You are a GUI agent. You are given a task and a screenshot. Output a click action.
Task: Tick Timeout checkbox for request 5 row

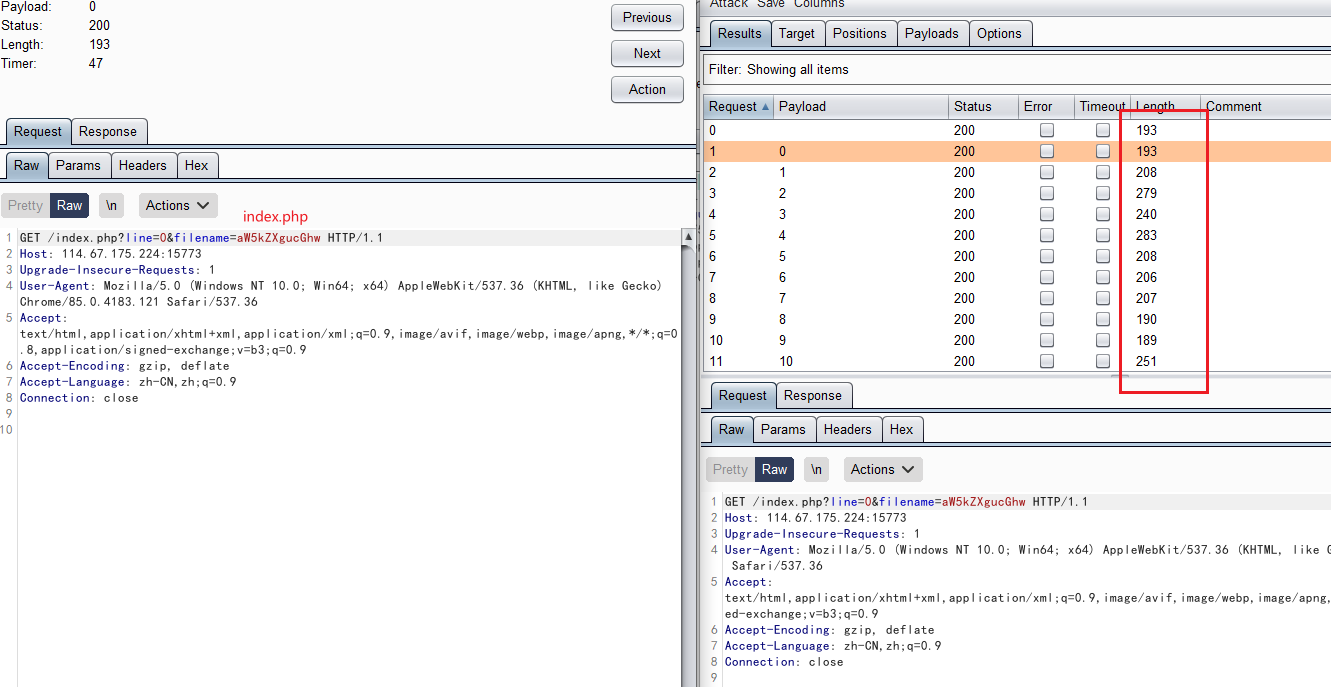pyautogui.click(x=1103, y=235)
